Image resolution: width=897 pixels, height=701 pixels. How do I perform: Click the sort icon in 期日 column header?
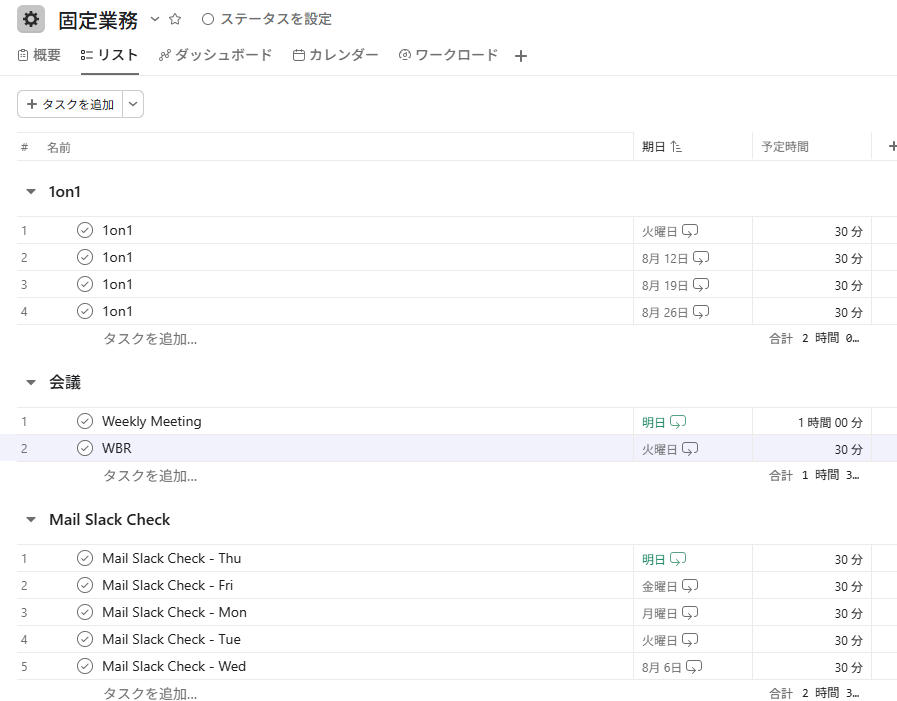click(676, 147)
